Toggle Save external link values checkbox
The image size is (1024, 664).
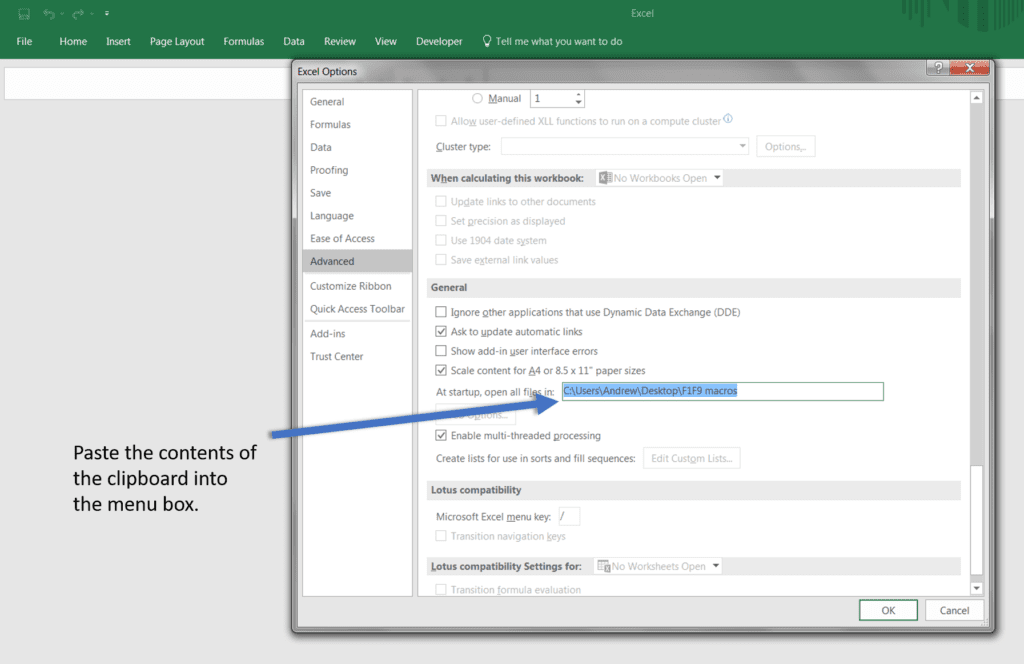pos(441,260)
